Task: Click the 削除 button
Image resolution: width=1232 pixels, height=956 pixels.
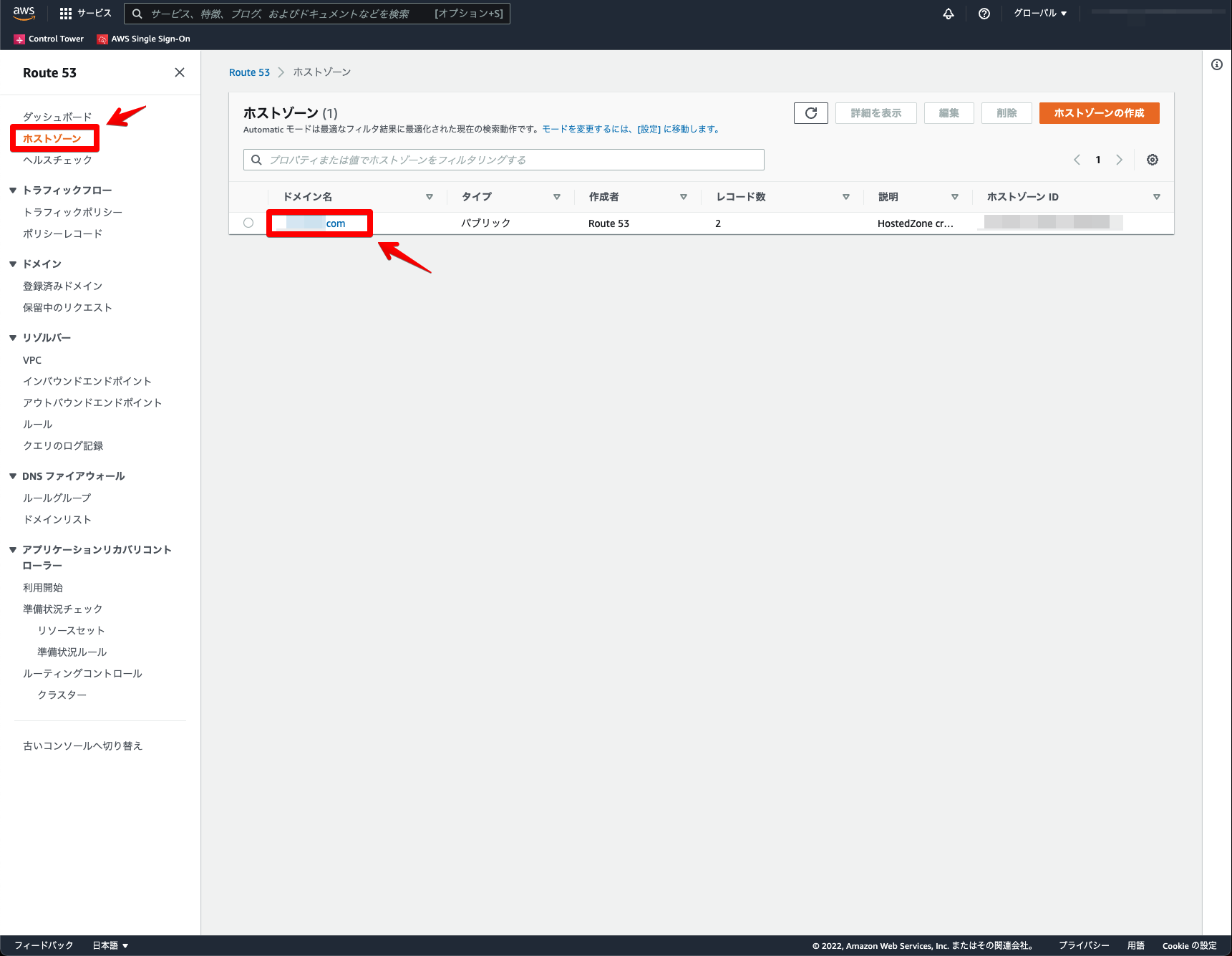Action: [x=1007, y=113]
